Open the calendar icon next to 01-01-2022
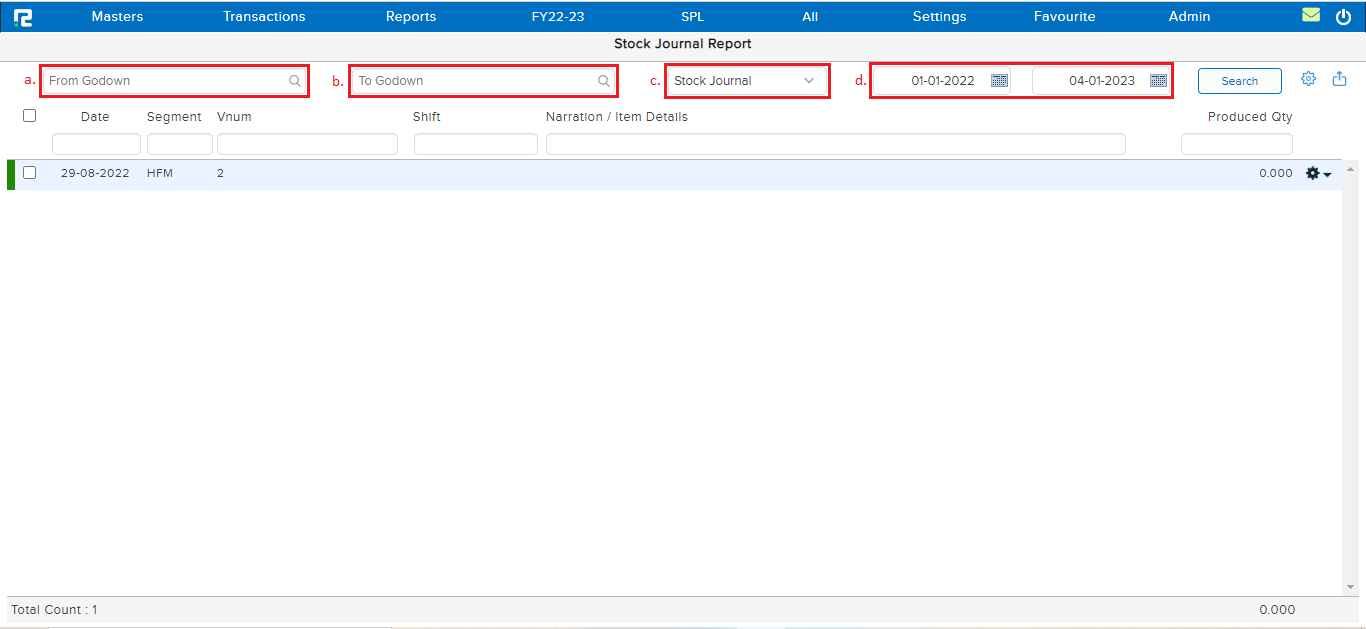Viewport: 1366px width, 629px height. coord(998,80)
